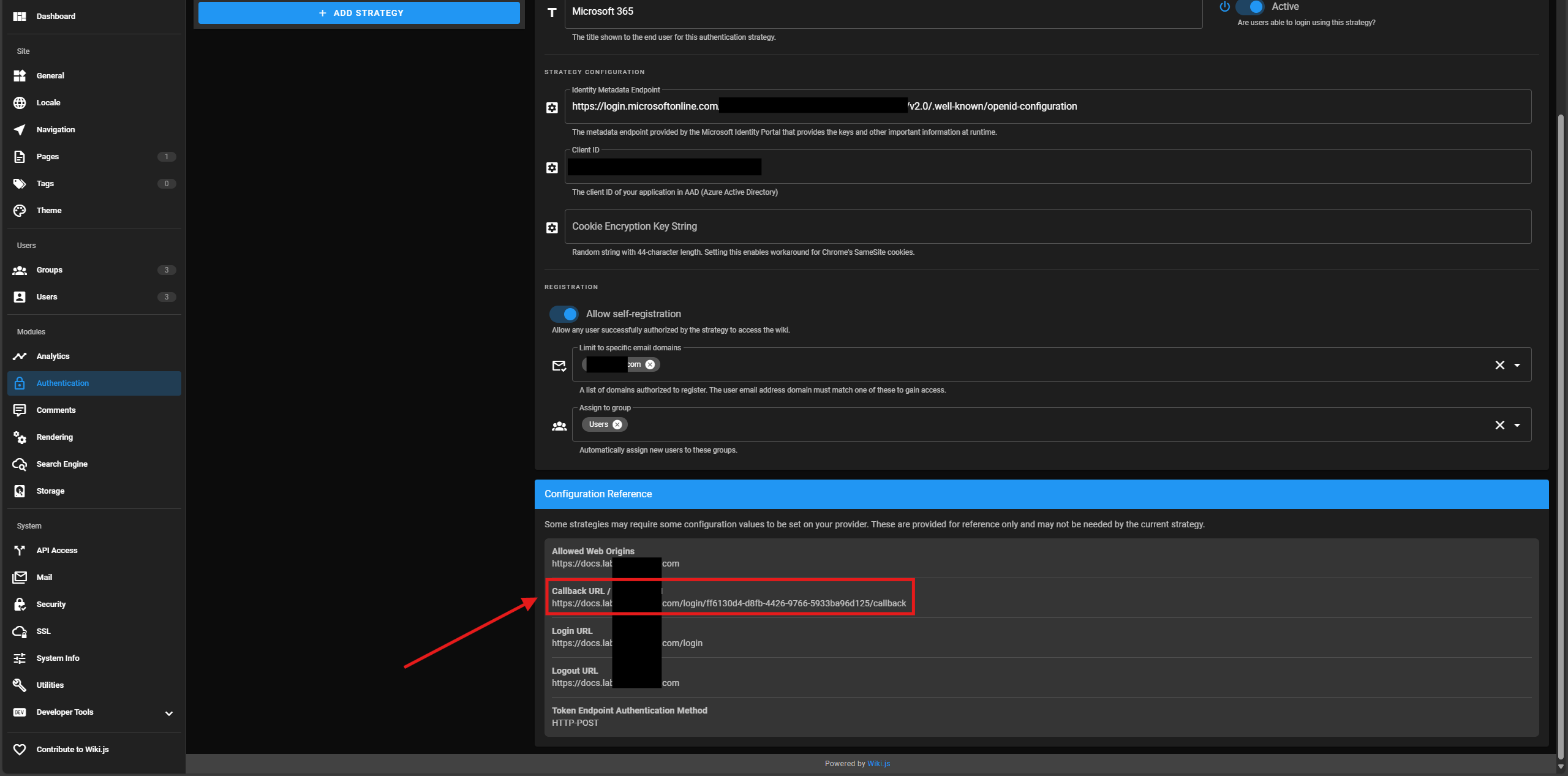Open the Mail menu item
Viewport: 1568px width, 776px height.
pos(94,578)
